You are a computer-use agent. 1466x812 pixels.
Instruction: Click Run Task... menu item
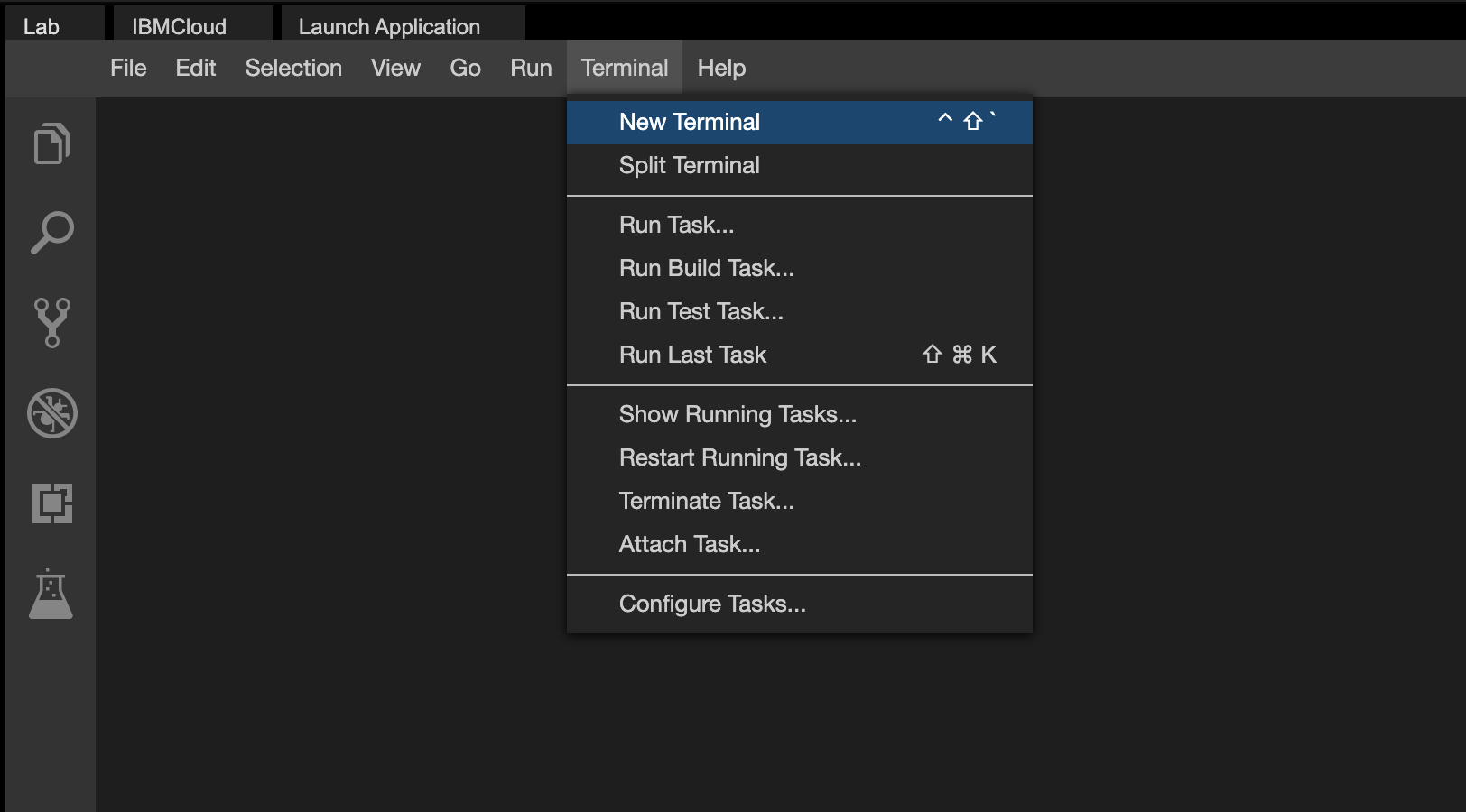(676, 225)
